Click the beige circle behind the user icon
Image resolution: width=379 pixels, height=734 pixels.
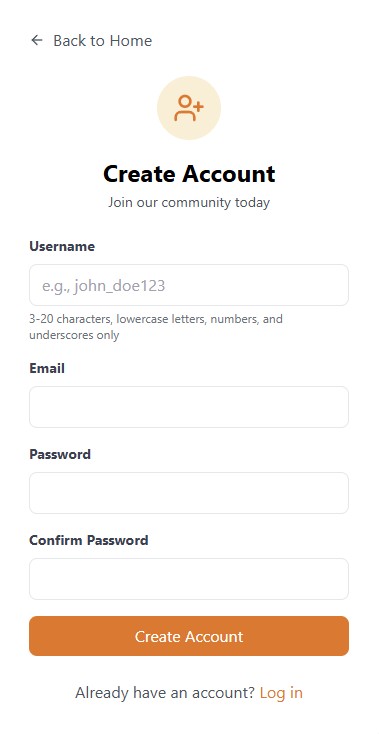point(189,108)
